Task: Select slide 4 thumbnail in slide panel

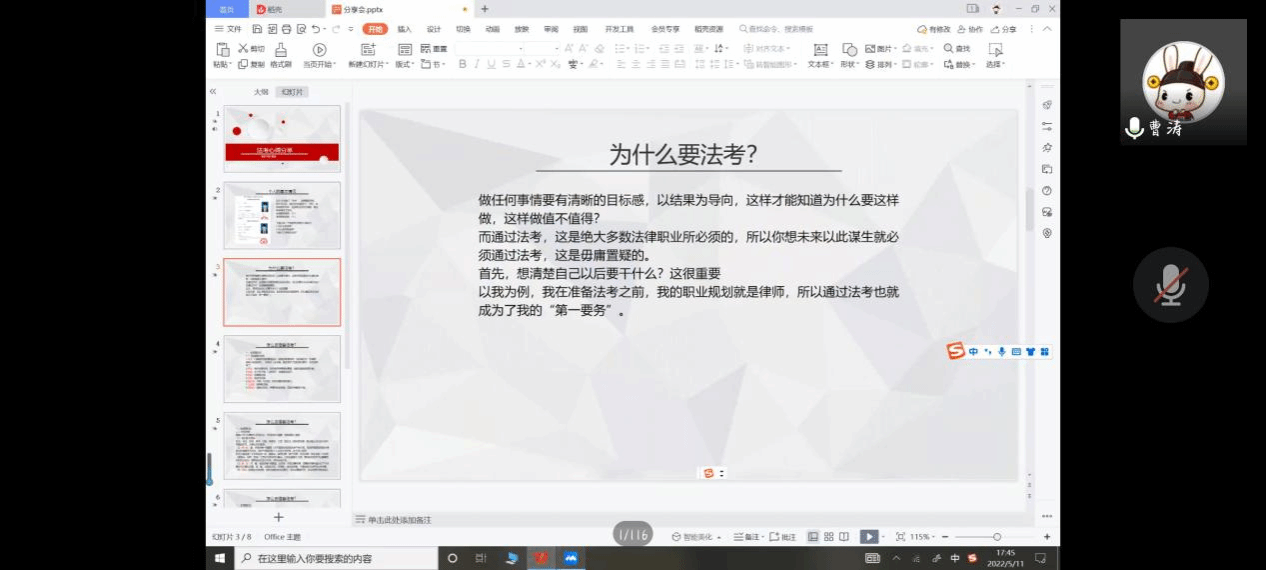Action: [282, 368]
